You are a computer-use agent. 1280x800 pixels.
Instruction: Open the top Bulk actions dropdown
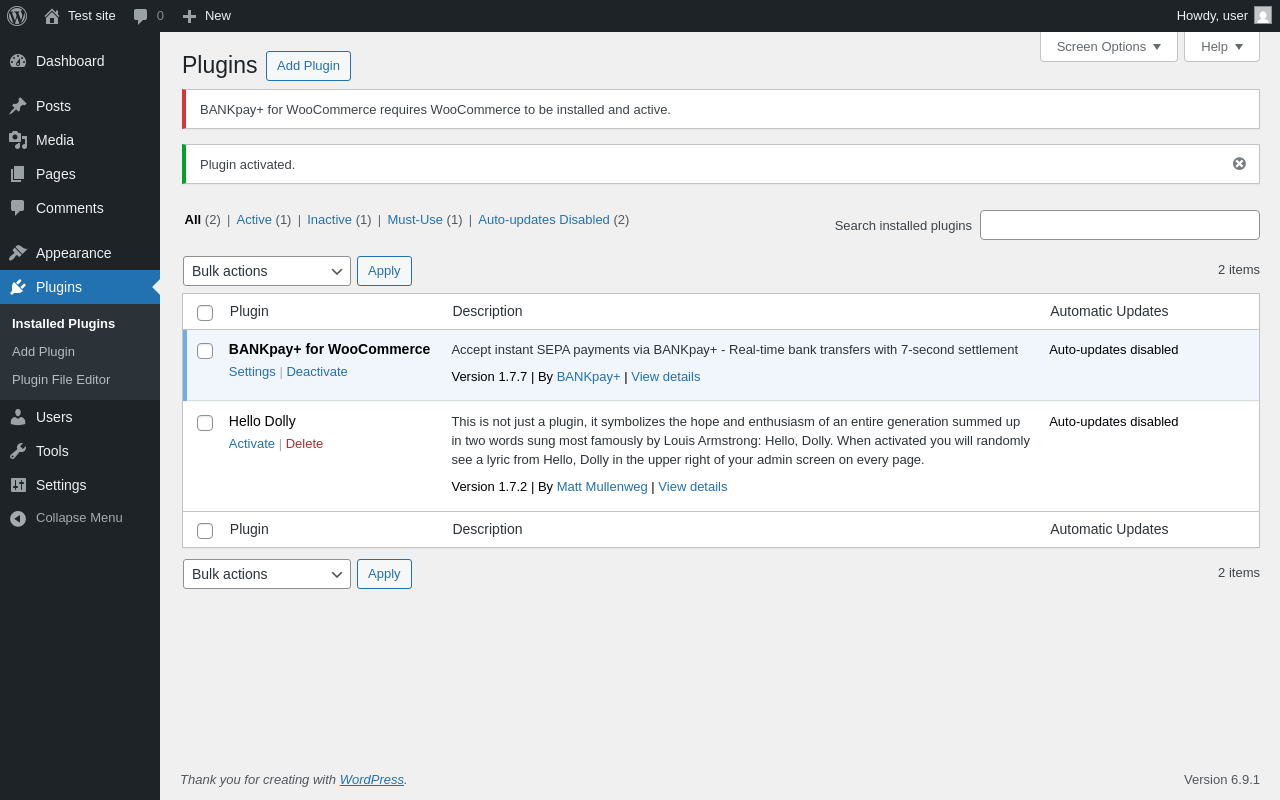click(x=266, y=271)
